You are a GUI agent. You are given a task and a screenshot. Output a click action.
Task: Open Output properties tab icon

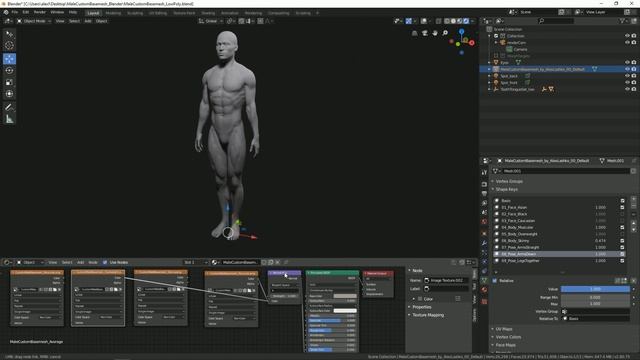[484, 193]
